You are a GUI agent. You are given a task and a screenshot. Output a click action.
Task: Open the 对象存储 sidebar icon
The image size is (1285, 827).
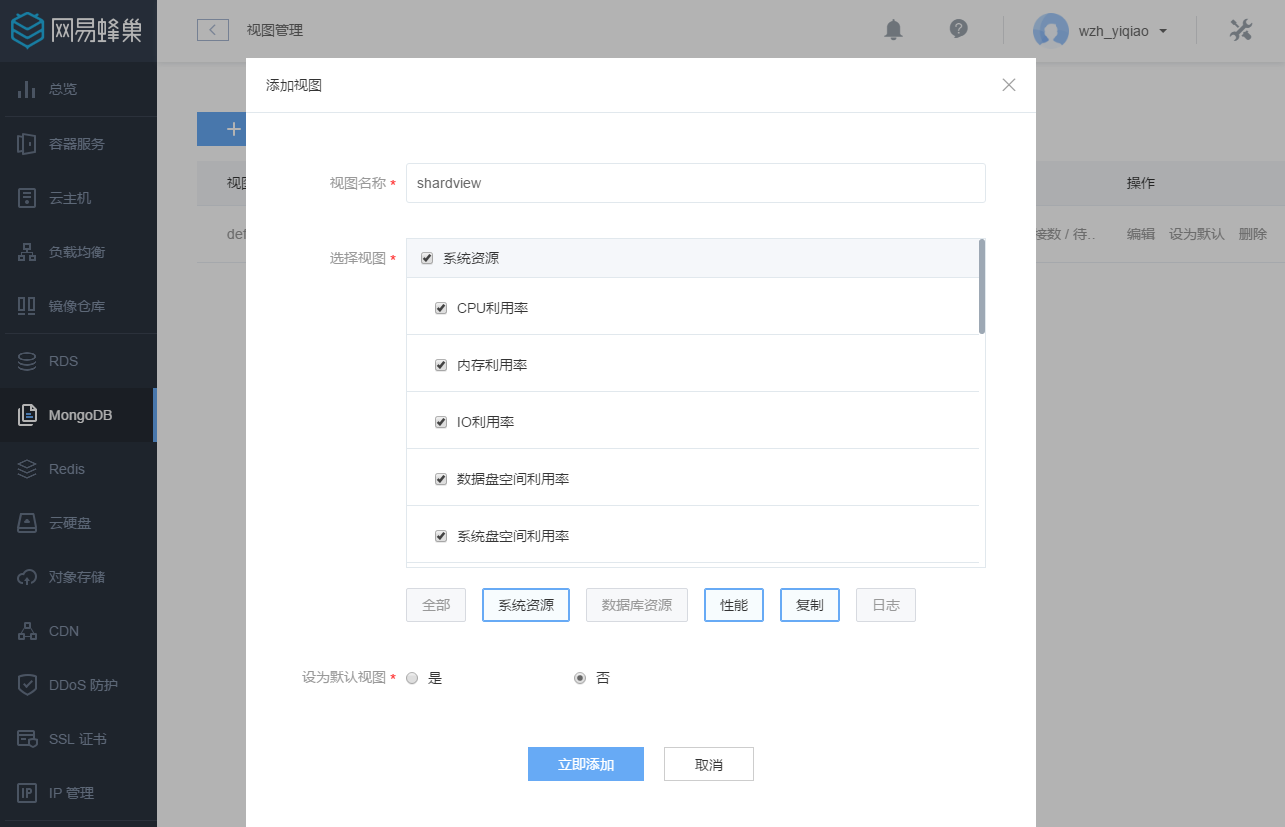tap(27, 576)
